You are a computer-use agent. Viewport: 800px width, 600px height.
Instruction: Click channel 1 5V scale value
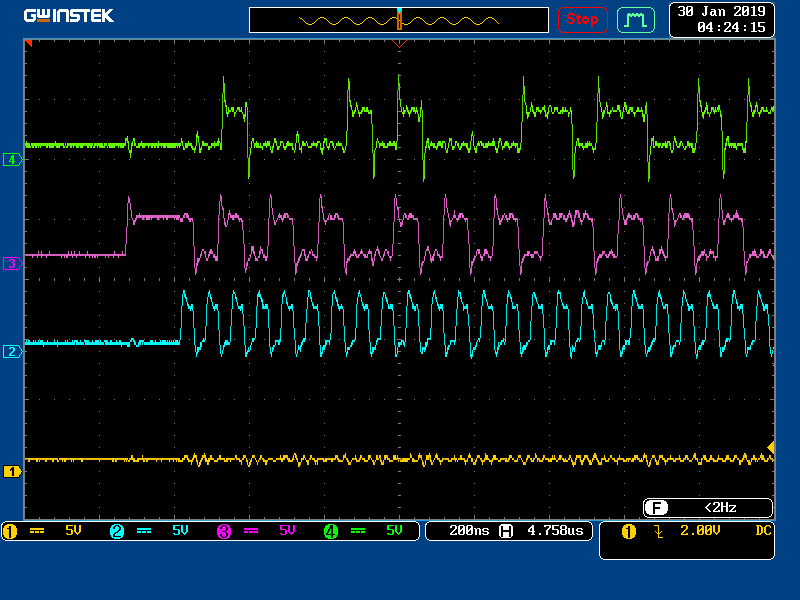73,531
